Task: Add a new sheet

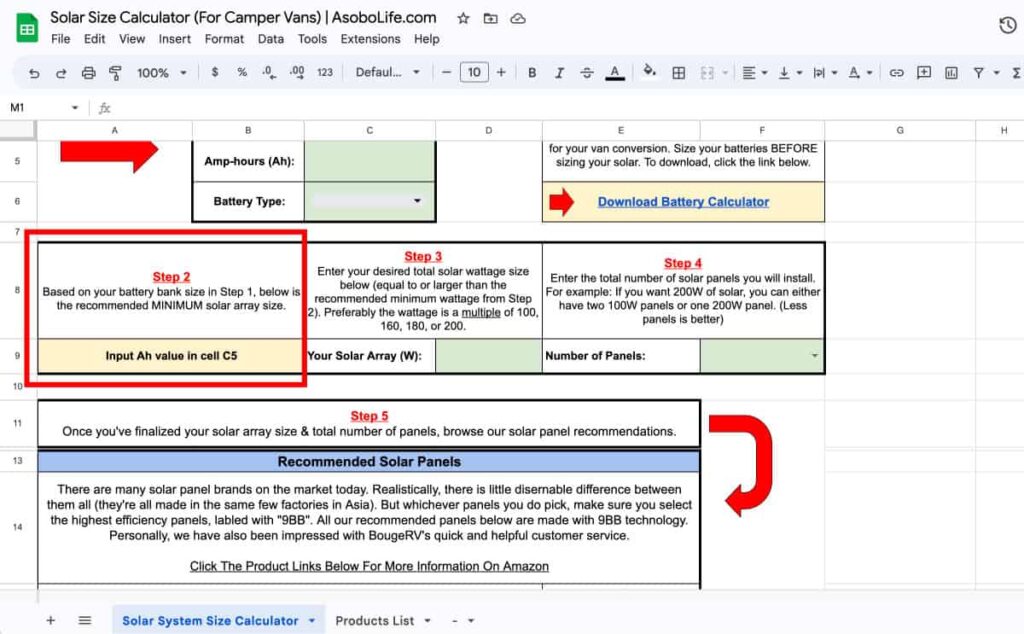Action: (x=50, y=620)
